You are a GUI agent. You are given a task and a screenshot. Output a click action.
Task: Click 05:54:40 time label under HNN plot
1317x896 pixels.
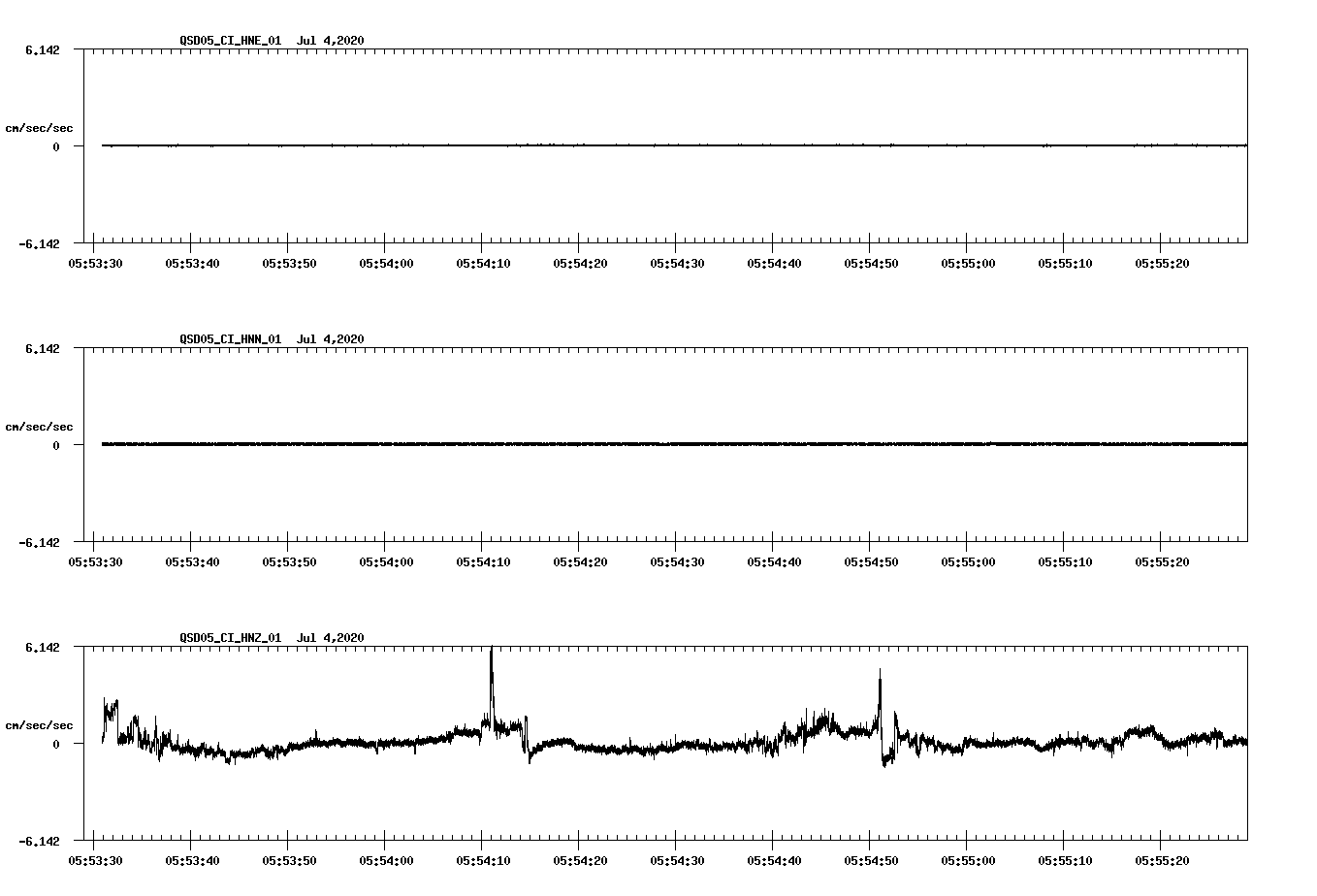[774, 561]
